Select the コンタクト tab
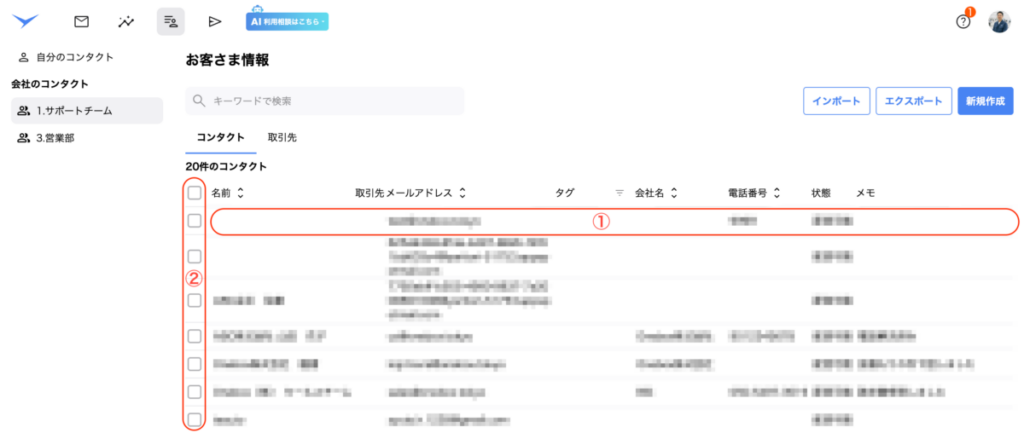 click(221, 136)
